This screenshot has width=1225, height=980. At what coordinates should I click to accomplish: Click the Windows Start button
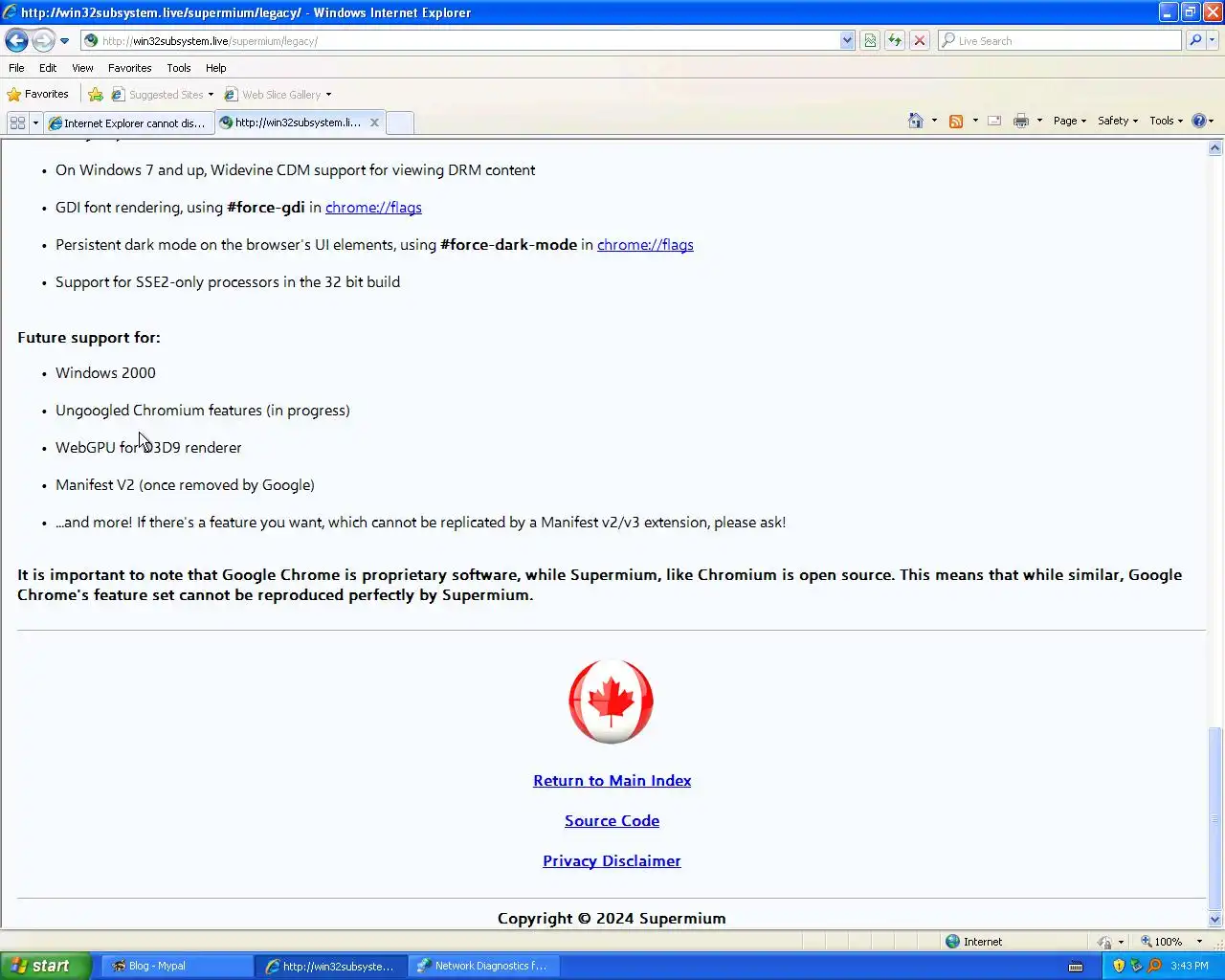coord(45,966)
